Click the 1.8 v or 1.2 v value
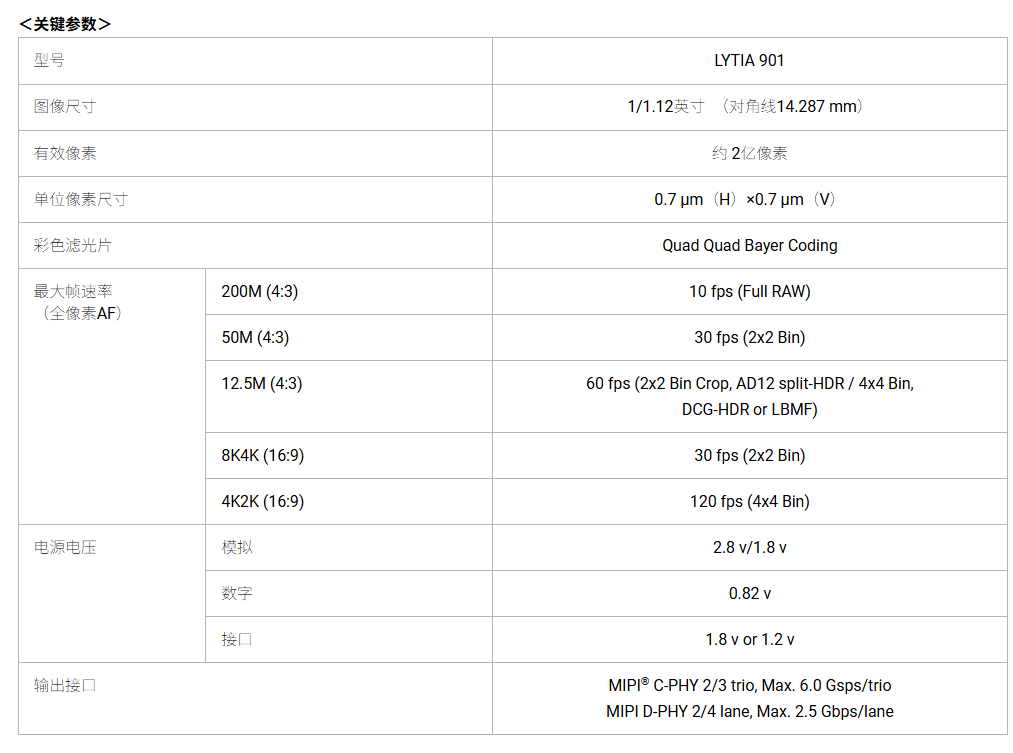 pyautogui.click(x=749, y=639)
